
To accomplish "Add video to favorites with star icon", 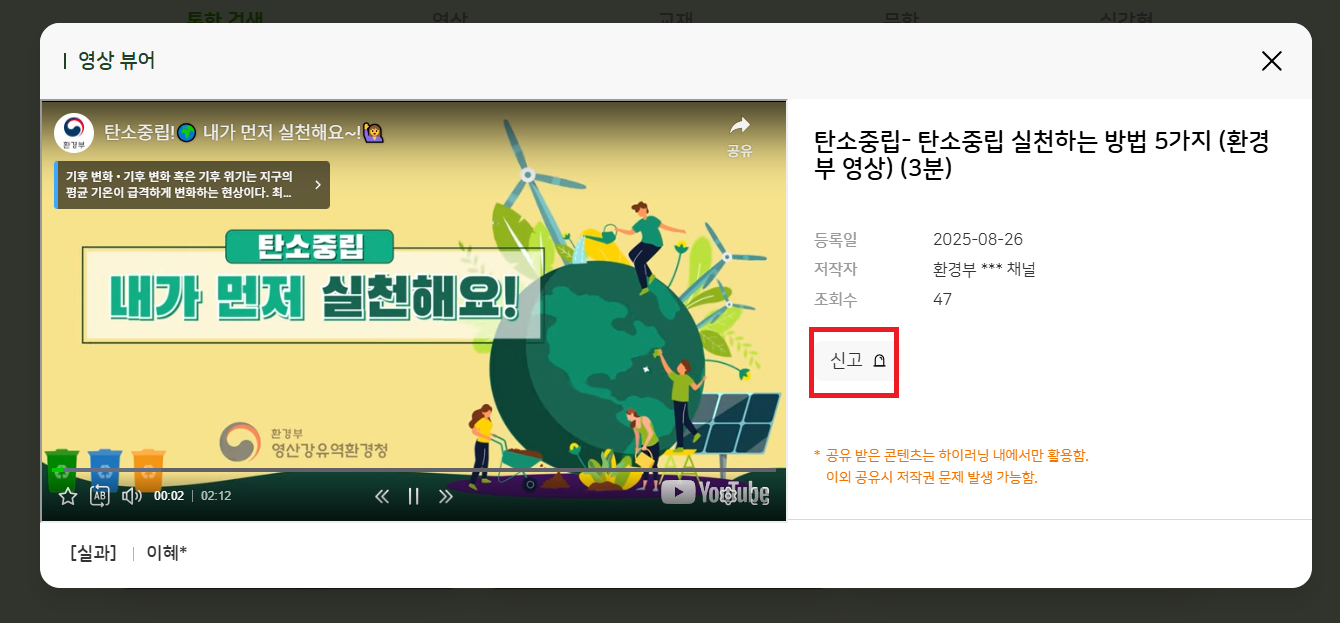I will click(x=67, y=496).
